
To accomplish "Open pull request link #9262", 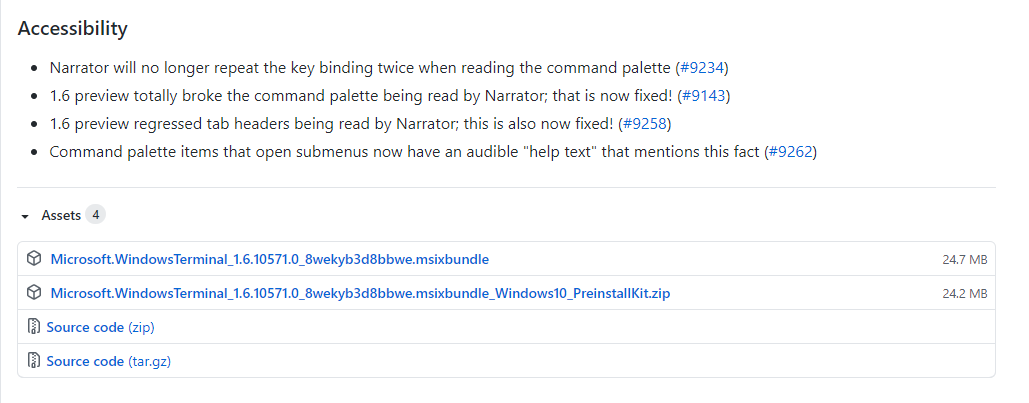I will [x=791, y=152].
